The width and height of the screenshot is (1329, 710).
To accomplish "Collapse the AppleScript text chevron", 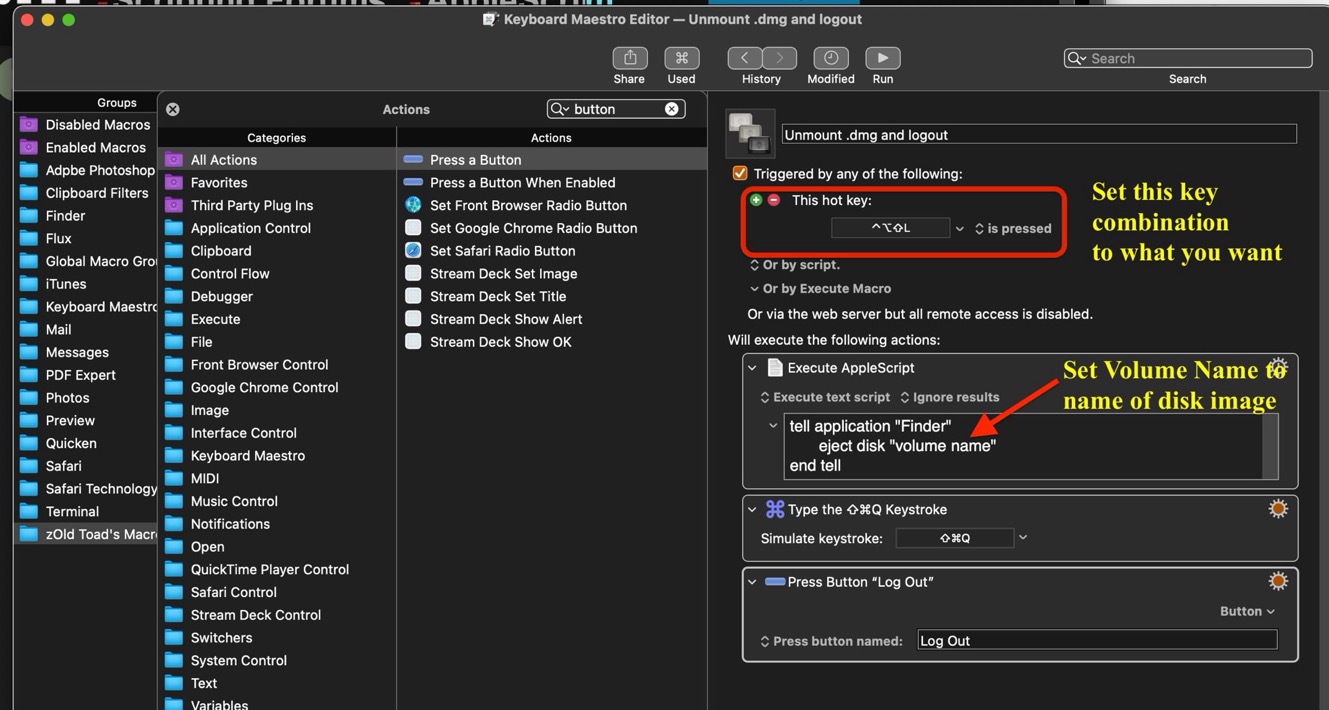I will pyautogui.click(x=772, y=426).
